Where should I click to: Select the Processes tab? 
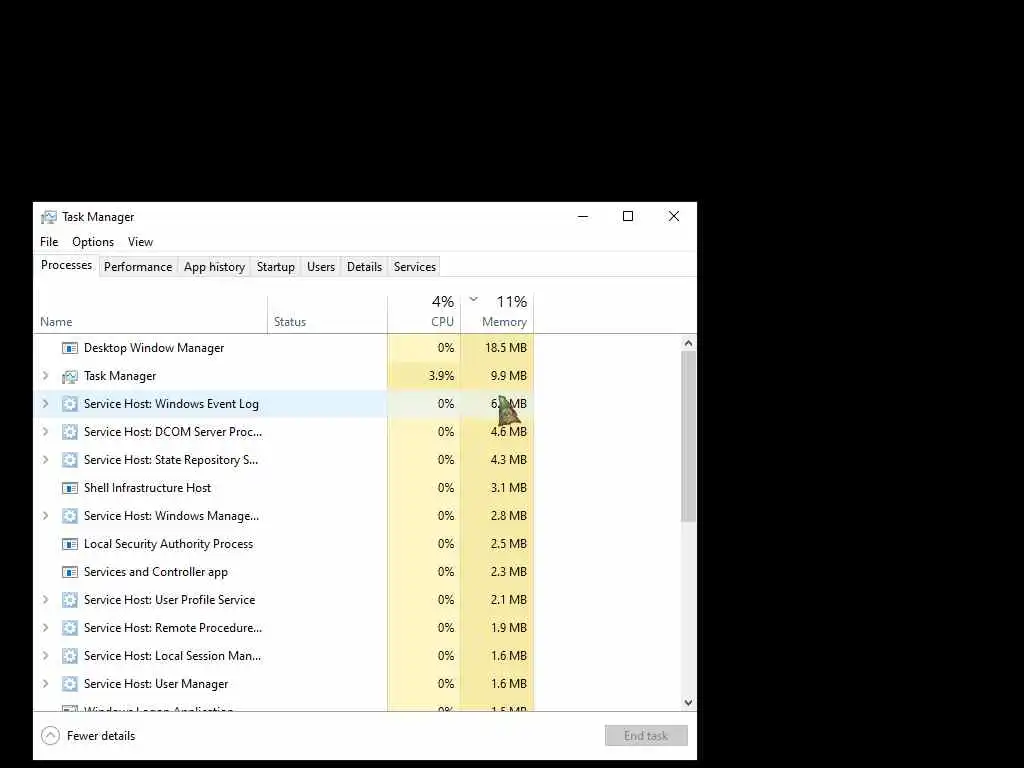[66, 265]
